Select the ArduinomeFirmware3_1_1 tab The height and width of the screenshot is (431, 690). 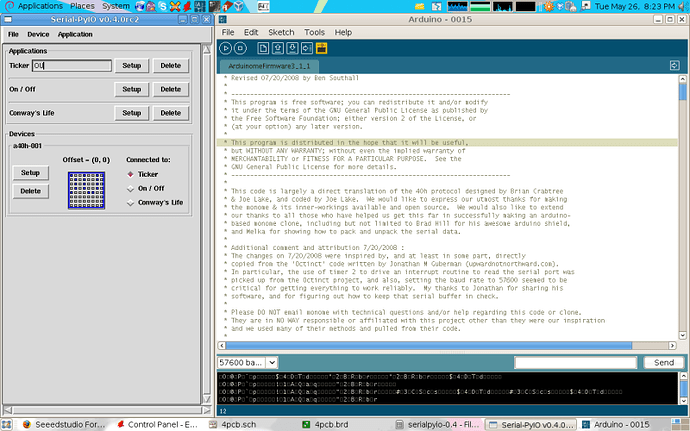click(269, 66)
